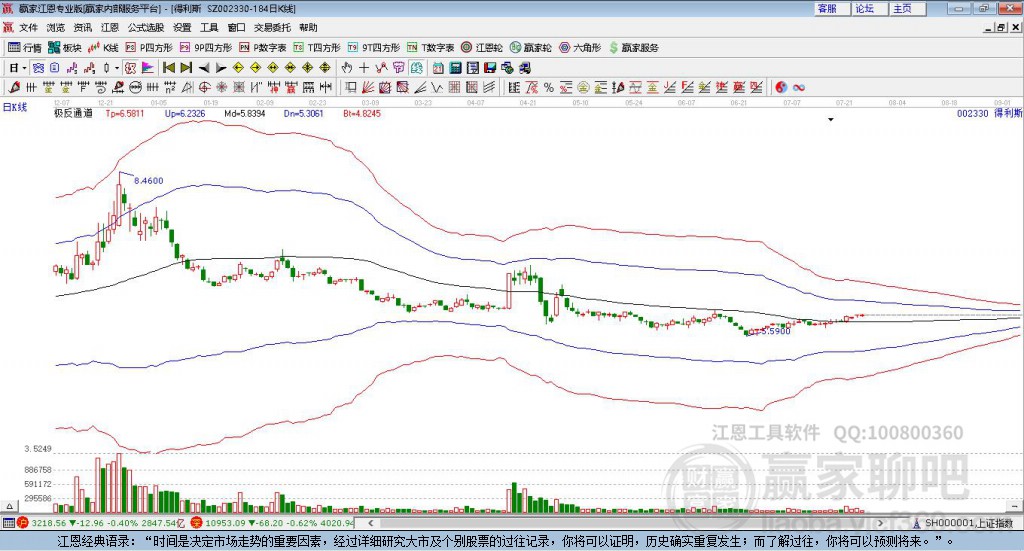This screenshot has height=551, width=1024.
Task: Open the 浏览 menu
Action: coord(56,27)
